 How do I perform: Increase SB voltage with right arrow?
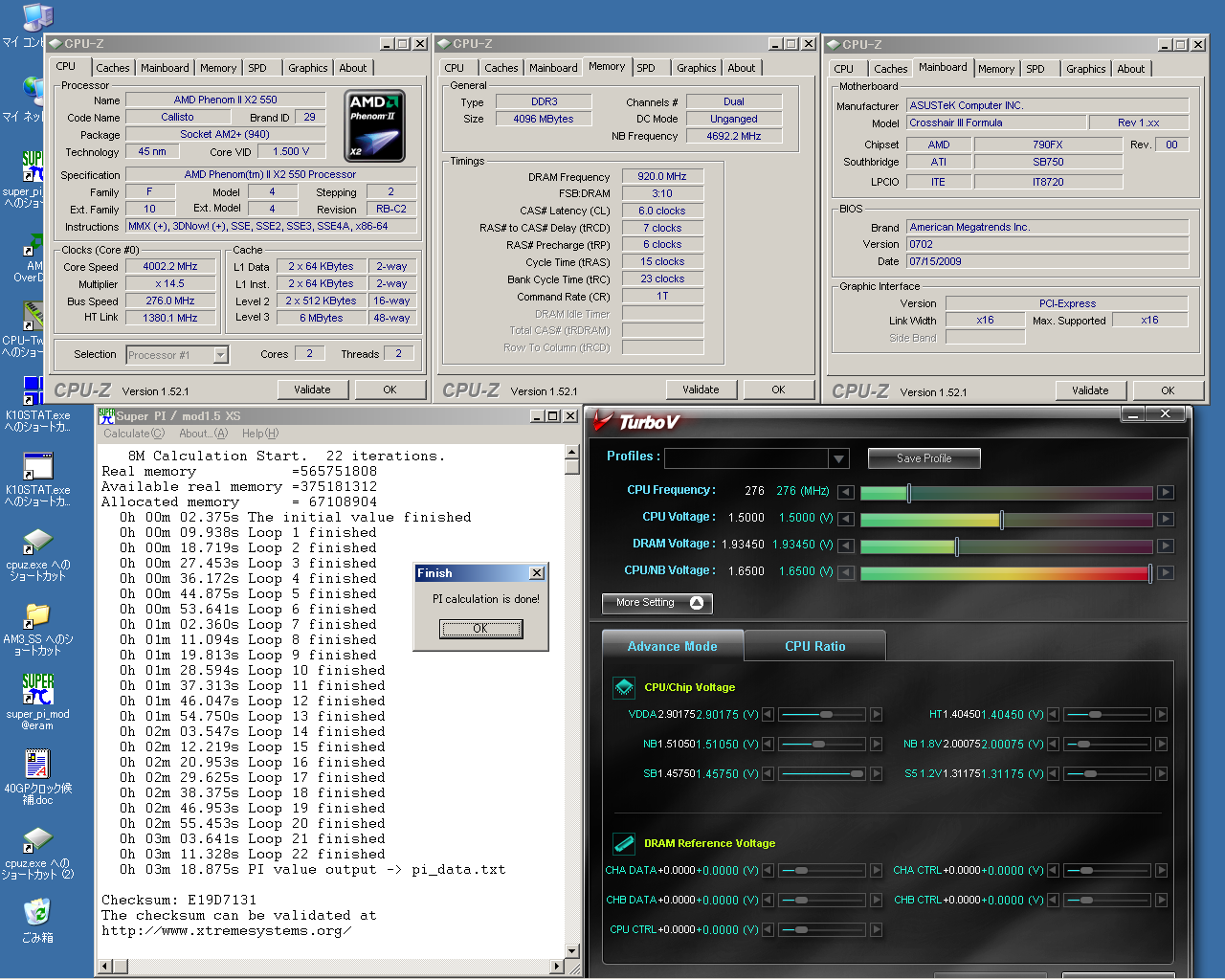pos(876,774)
